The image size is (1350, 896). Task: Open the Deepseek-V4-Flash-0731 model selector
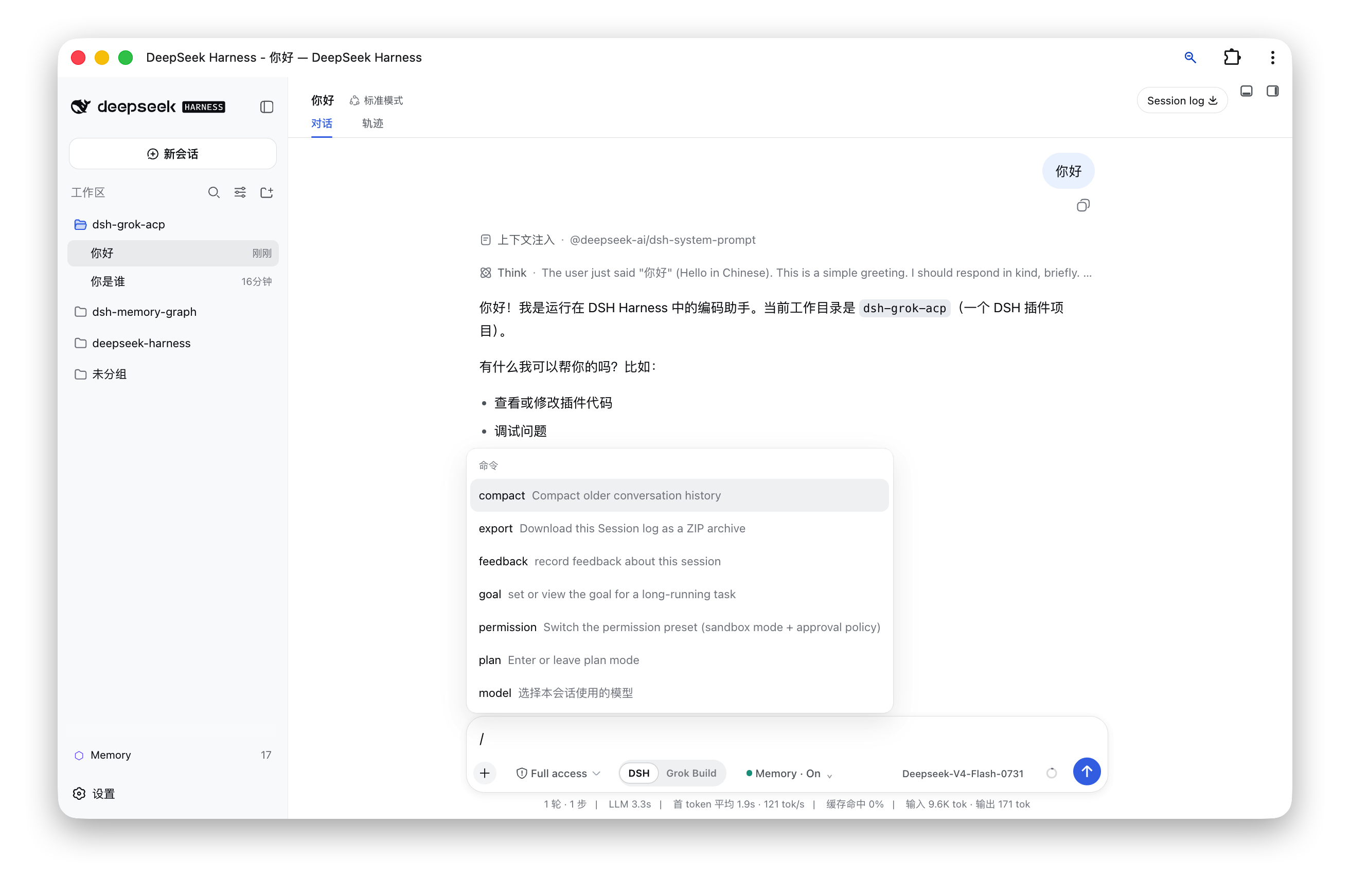tap(963, 774)
